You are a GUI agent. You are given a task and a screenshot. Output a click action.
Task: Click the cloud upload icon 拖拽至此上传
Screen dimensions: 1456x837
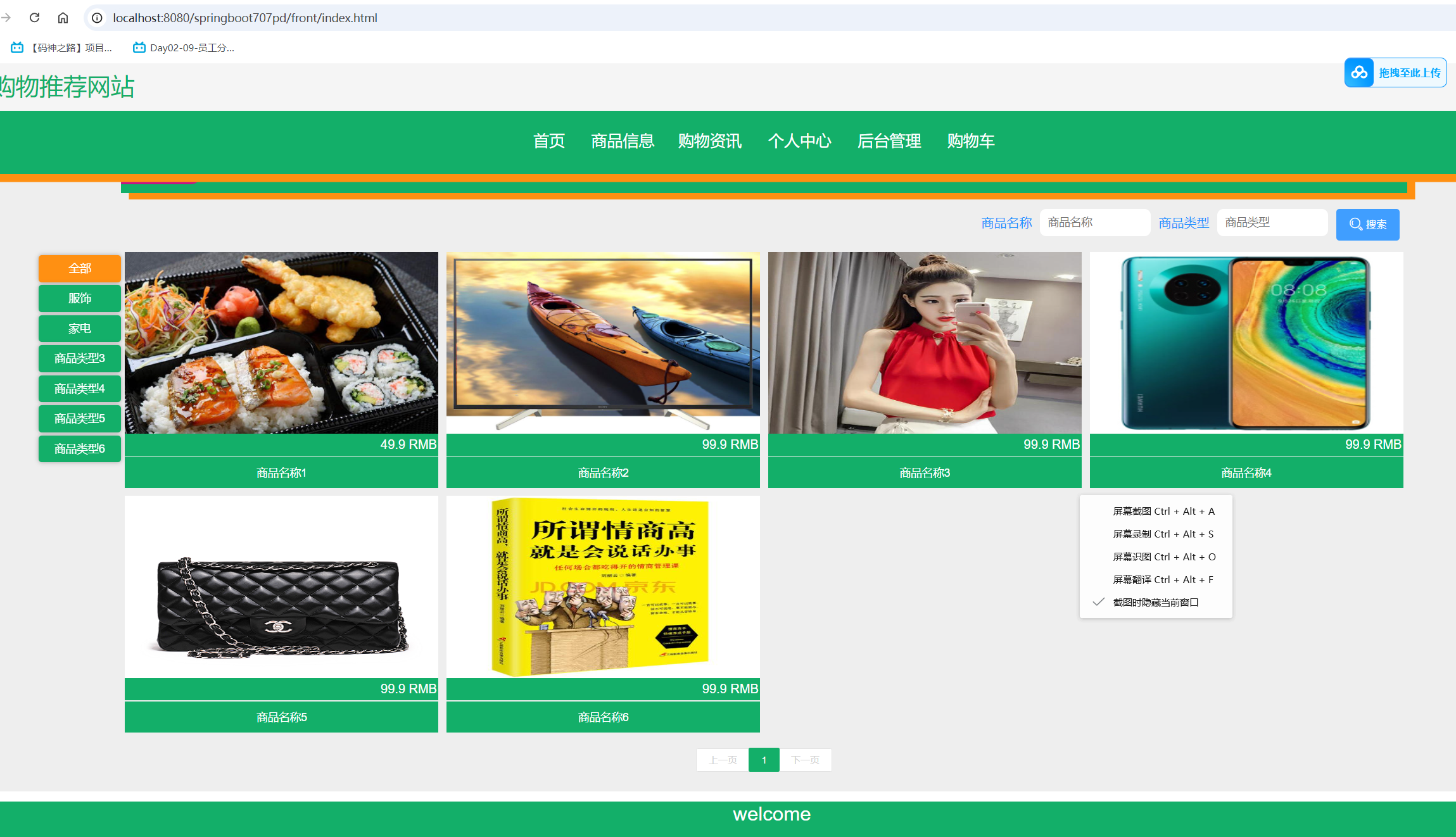[x=1359, y=73]
